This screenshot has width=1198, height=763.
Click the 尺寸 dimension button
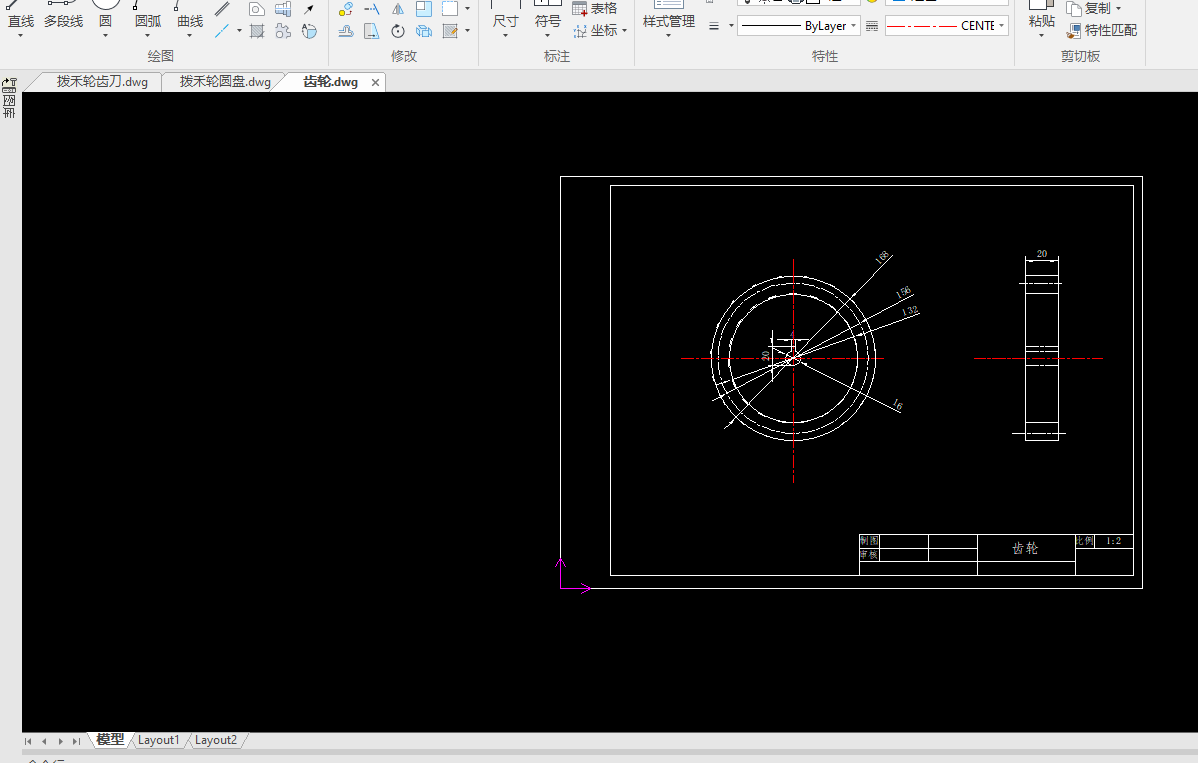pyautogui.click(x=506, y=21)
